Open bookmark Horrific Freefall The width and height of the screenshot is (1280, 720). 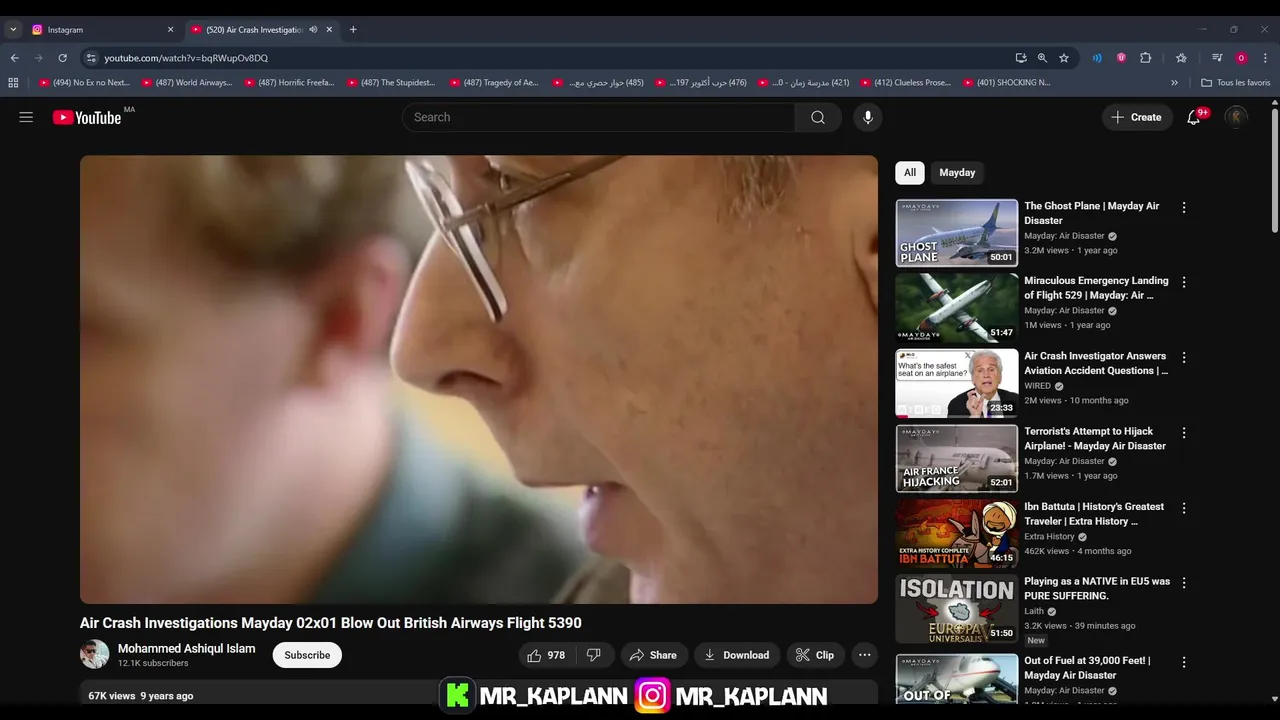[289, 83]
